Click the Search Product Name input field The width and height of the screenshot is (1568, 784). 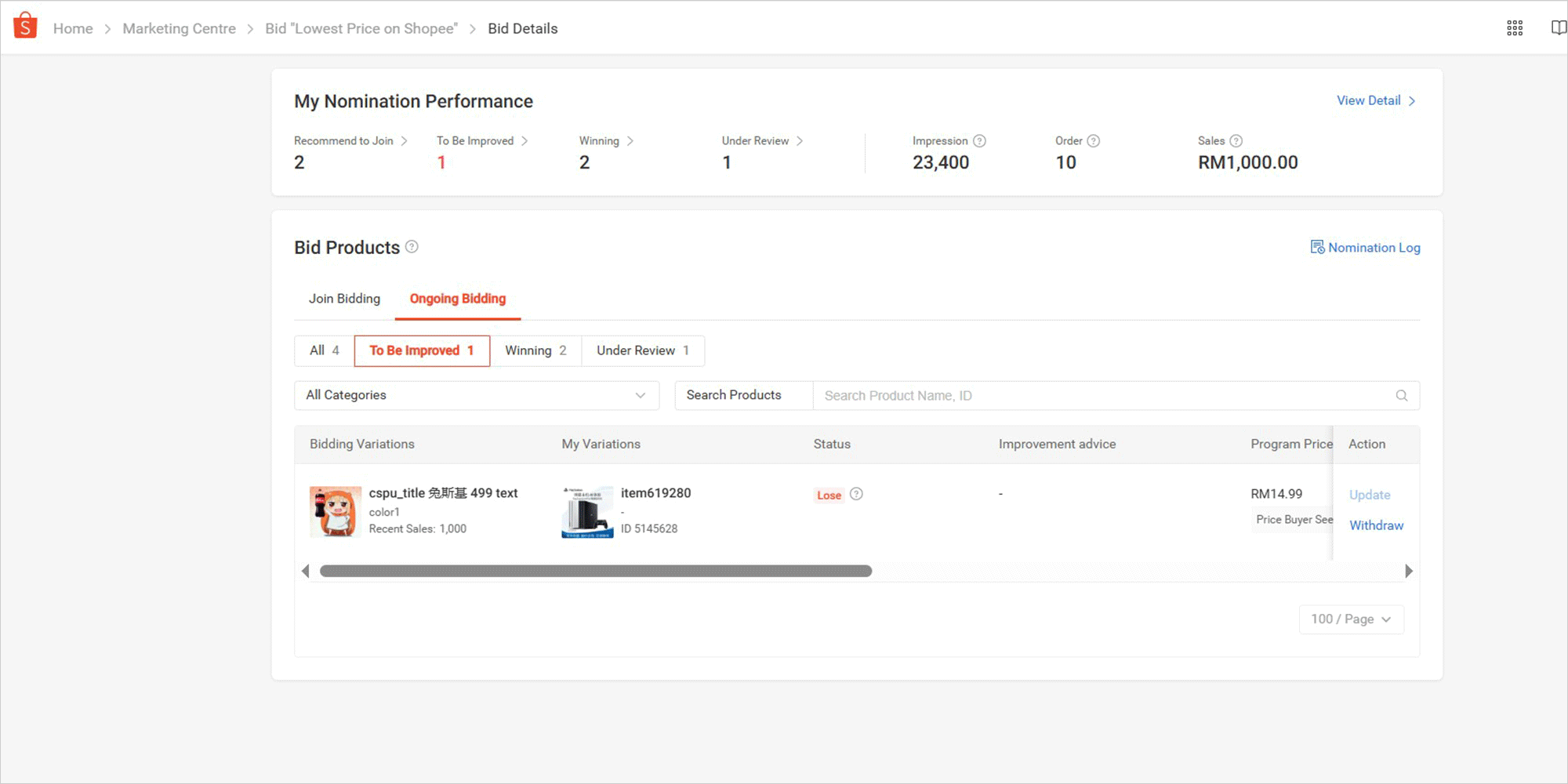[1019, 395]
